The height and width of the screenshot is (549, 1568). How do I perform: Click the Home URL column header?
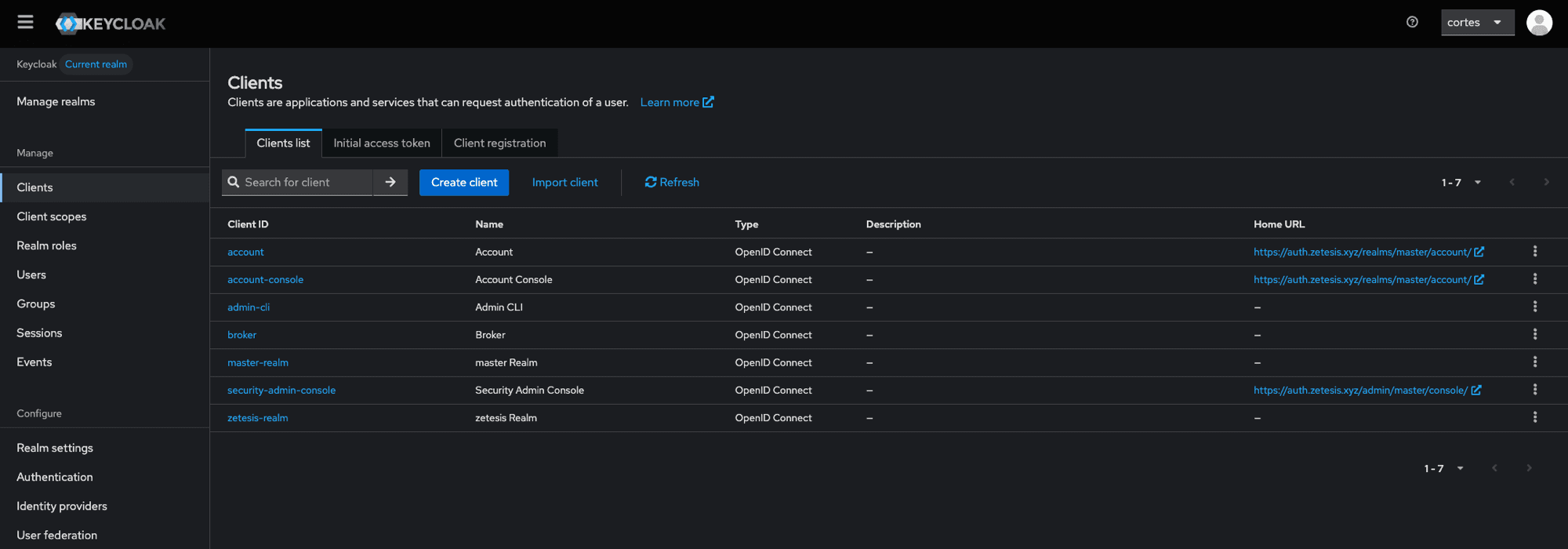point(1279,224)
